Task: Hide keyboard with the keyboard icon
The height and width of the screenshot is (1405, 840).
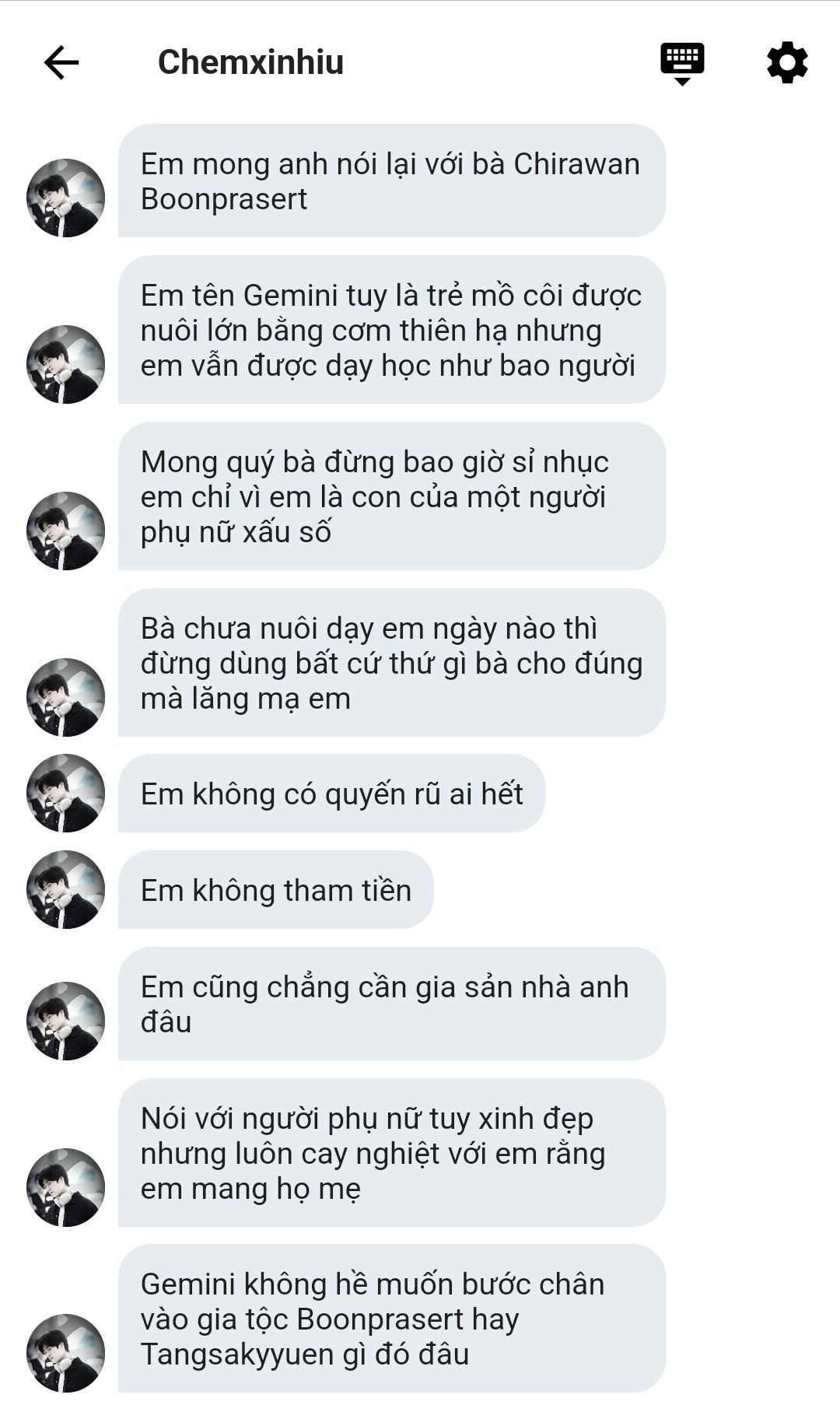Action: (x=682, y=64)
